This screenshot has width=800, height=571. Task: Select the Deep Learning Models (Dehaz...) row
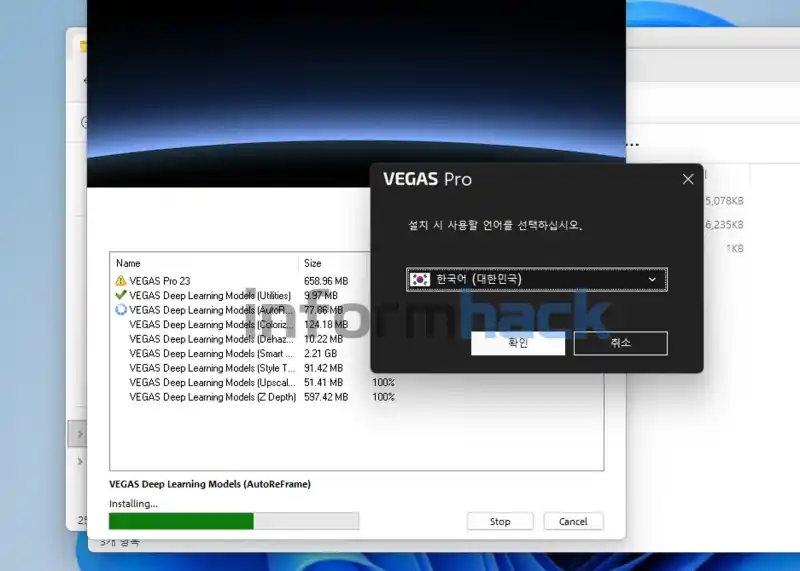tap(212, 339)
